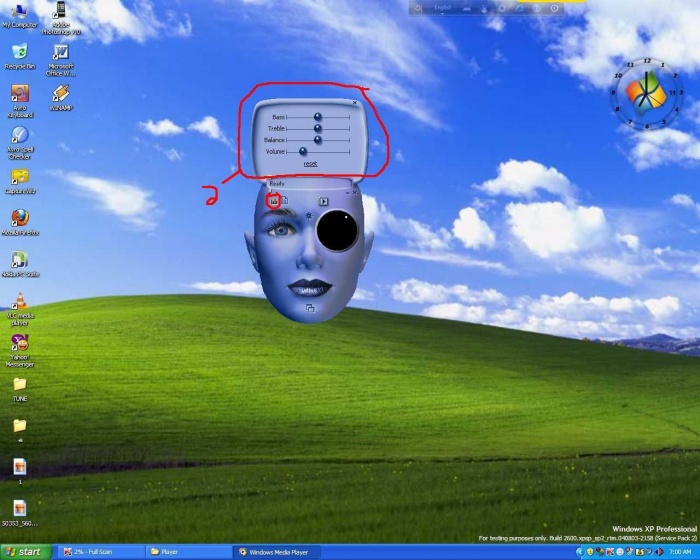Open Mozilla Firefox desktop shortcut
The image size is (700, 560).
point(20,222)
